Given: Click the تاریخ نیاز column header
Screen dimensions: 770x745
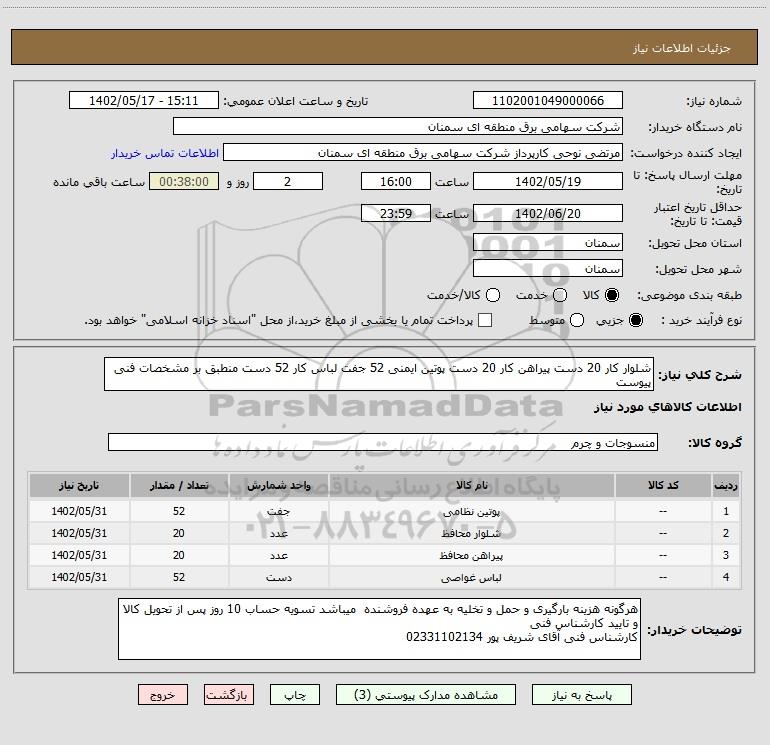Looking at the screenshot, I should [79, 485].
